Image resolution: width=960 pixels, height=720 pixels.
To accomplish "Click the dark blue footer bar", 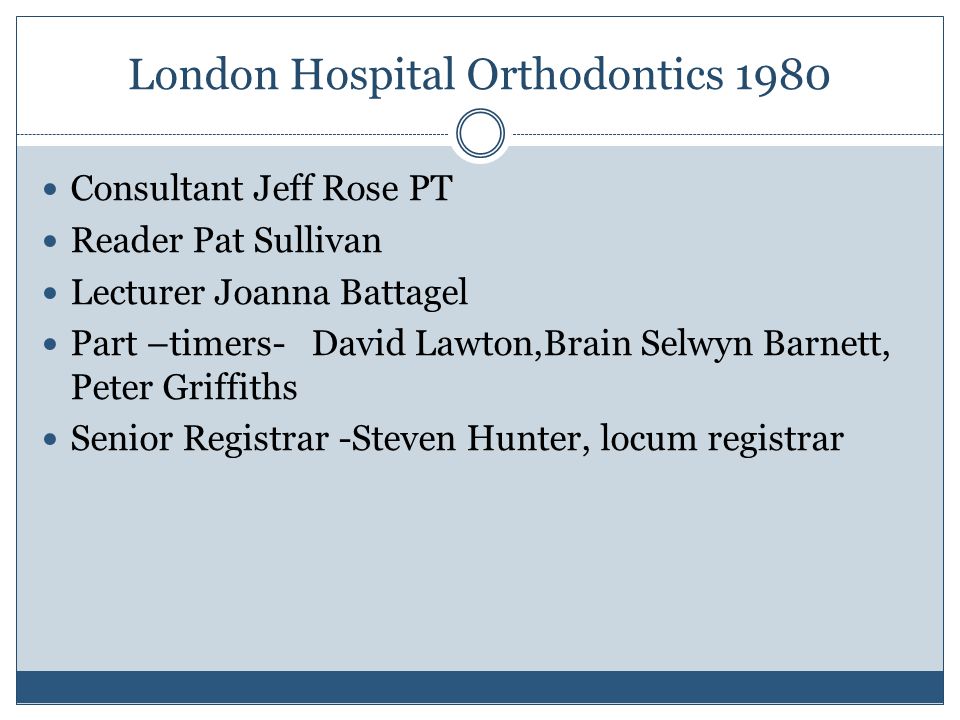I will coord(480,687).
